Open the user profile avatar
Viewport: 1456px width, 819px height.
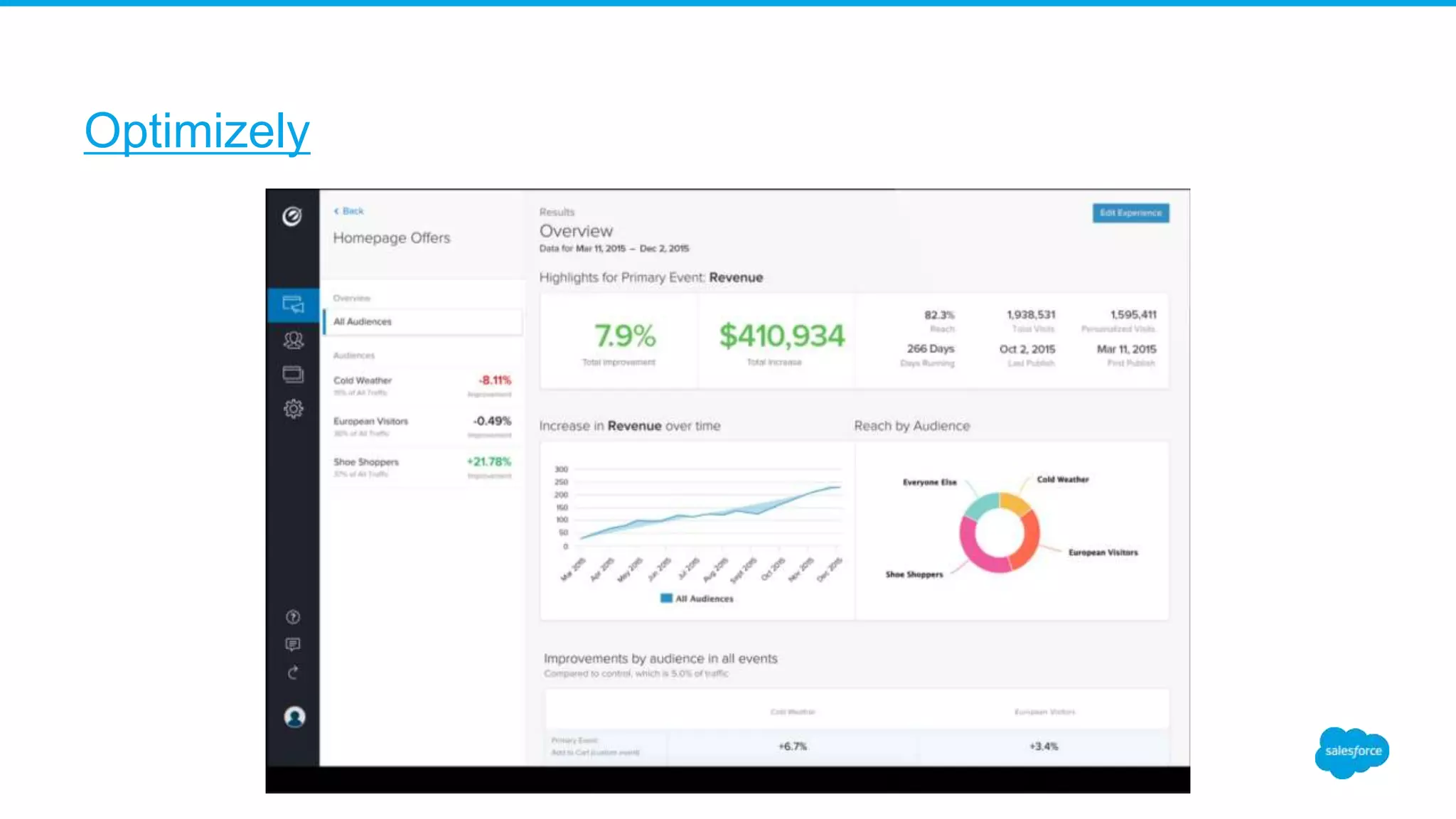point(294,717)
